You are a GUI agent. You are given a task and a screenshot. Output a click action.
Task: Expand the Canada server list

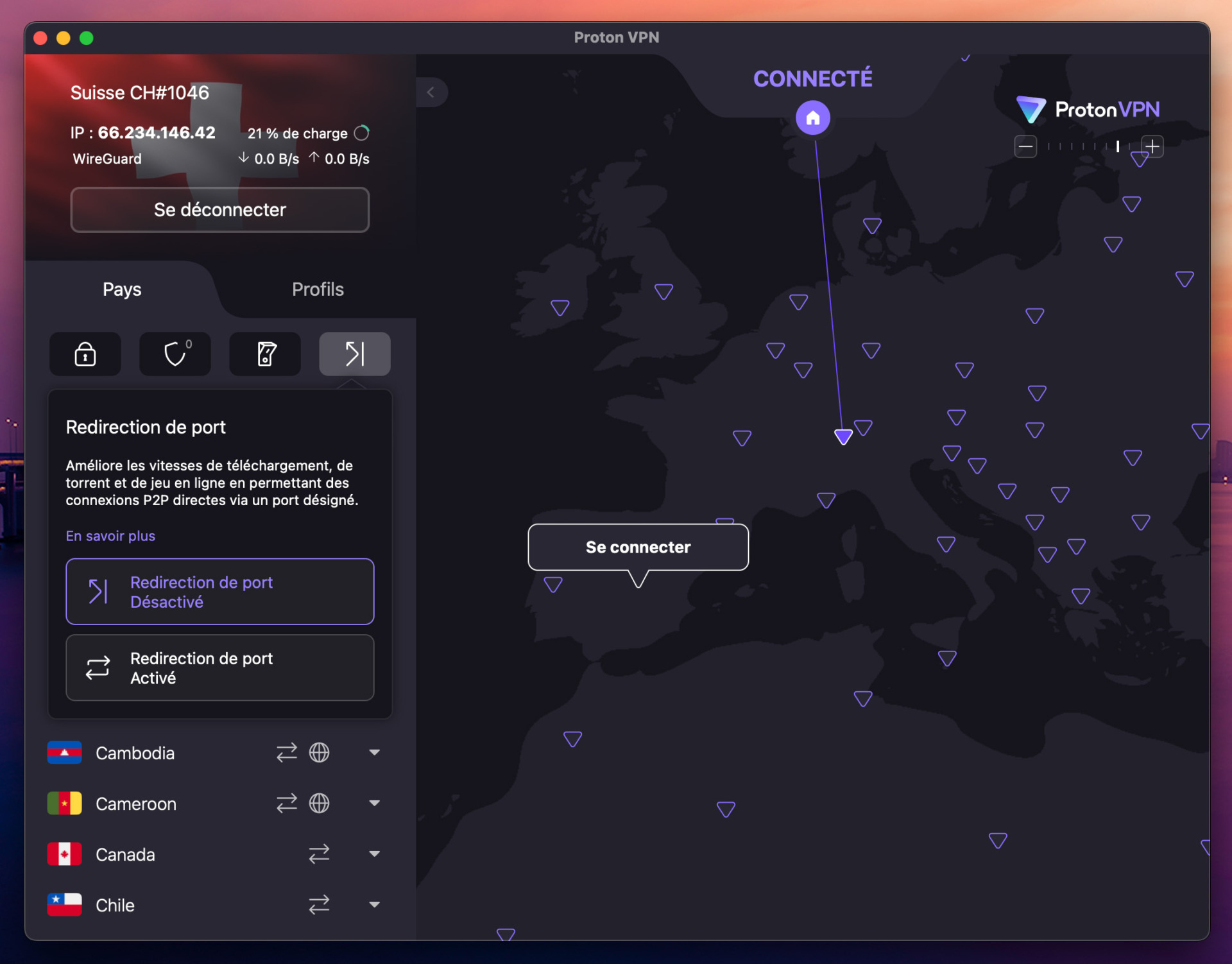click(375, 854)
